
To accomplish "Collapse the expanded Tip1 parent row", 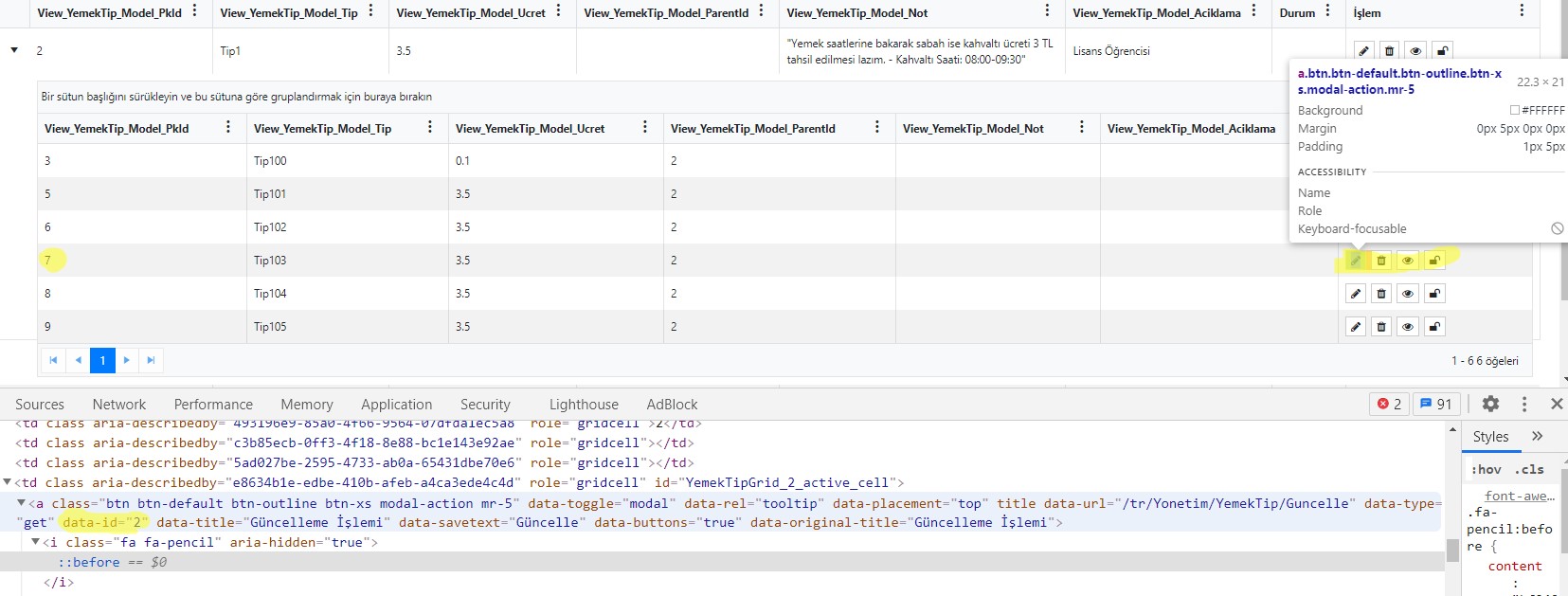I will [x=14, y=50].
